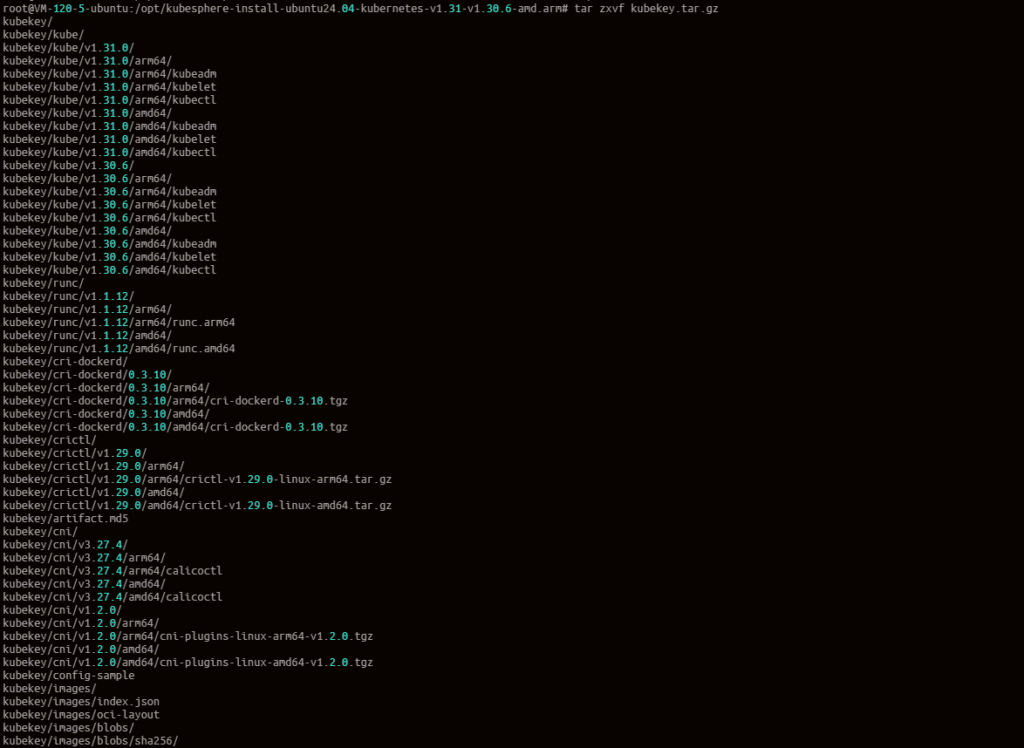Click the line kubekey/kube/v1.31.0/arm64/kubeadm

pyautogui.click(x=110, y=74)
